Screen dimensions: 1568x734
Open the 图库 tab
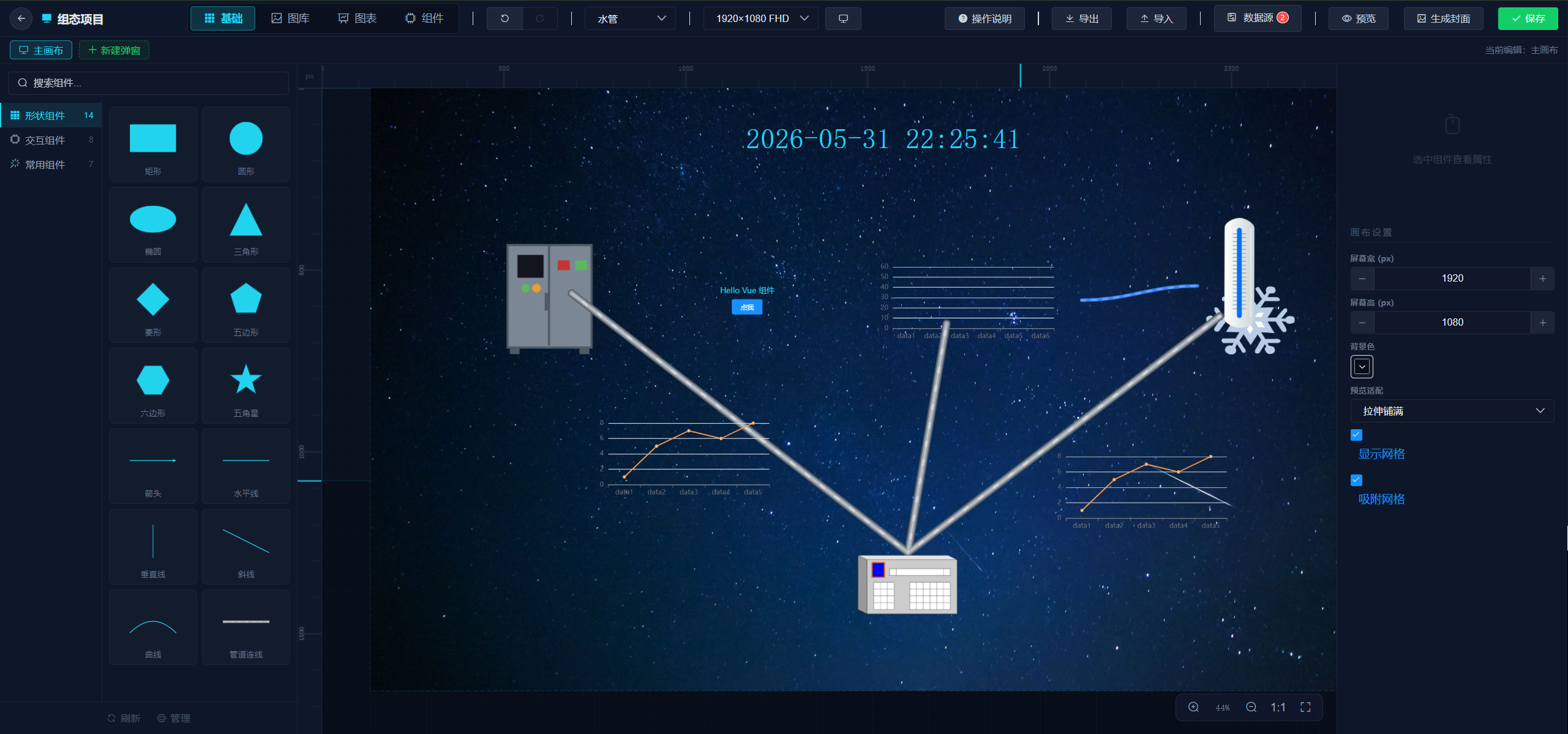tap(290, 18)
